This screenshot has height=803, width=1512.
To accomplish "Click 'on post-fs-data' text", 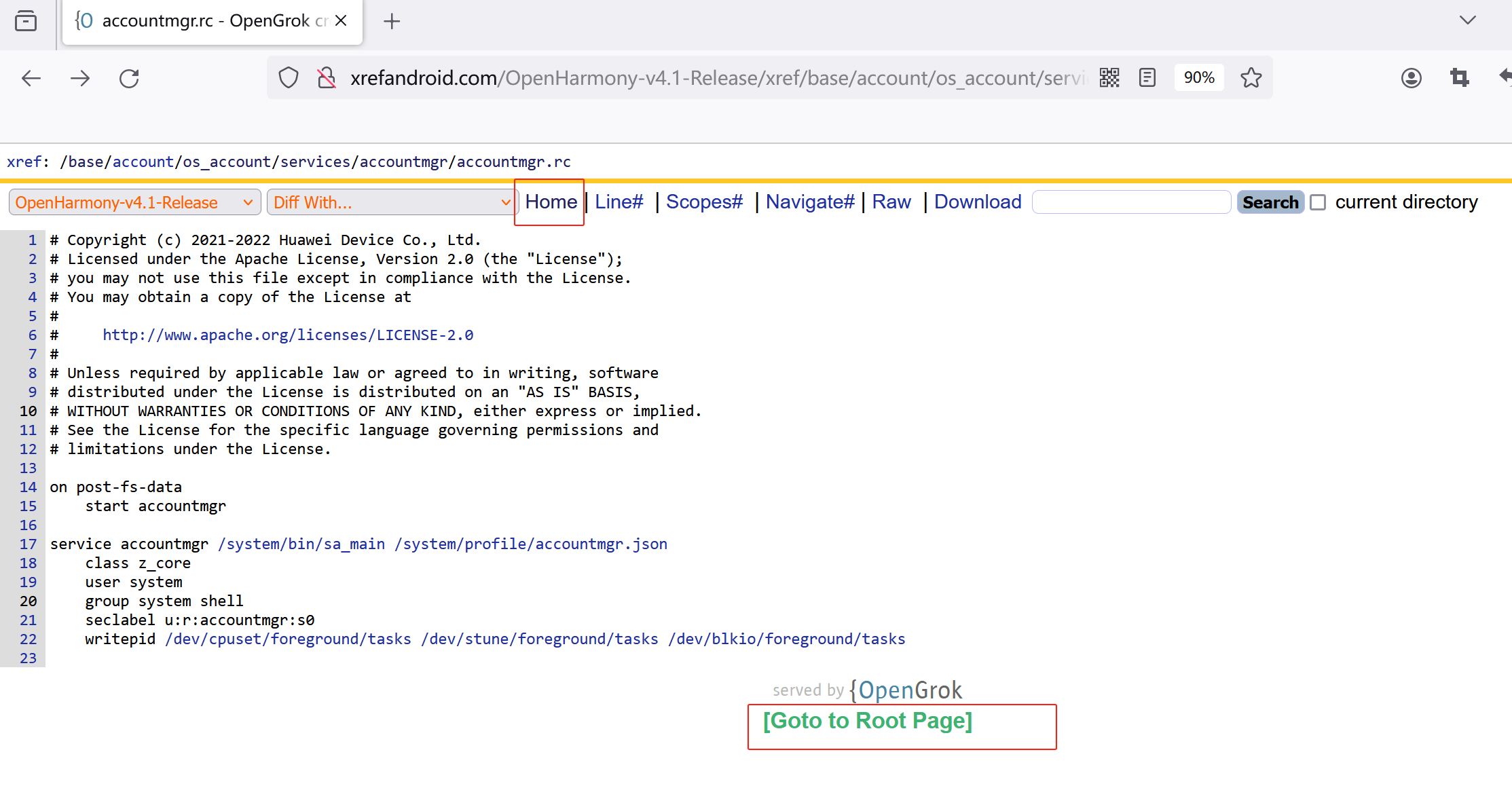I will pyautogui.click(x=115, y=487).
